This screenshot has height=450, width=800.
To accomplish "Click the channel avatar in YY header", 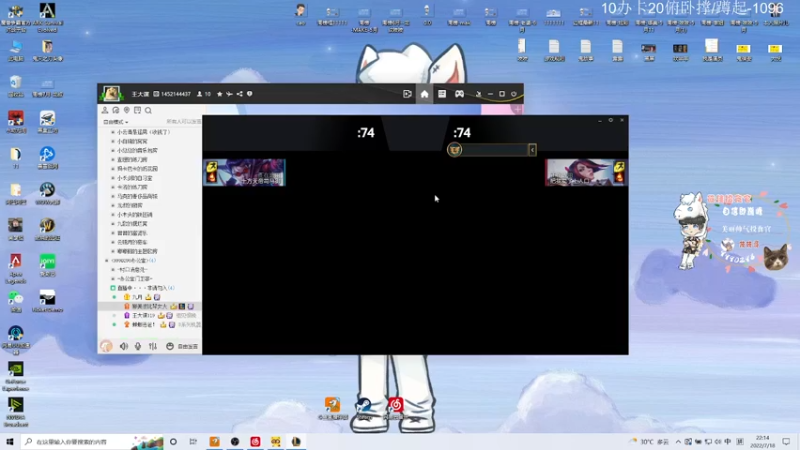I will pos(111,93).
